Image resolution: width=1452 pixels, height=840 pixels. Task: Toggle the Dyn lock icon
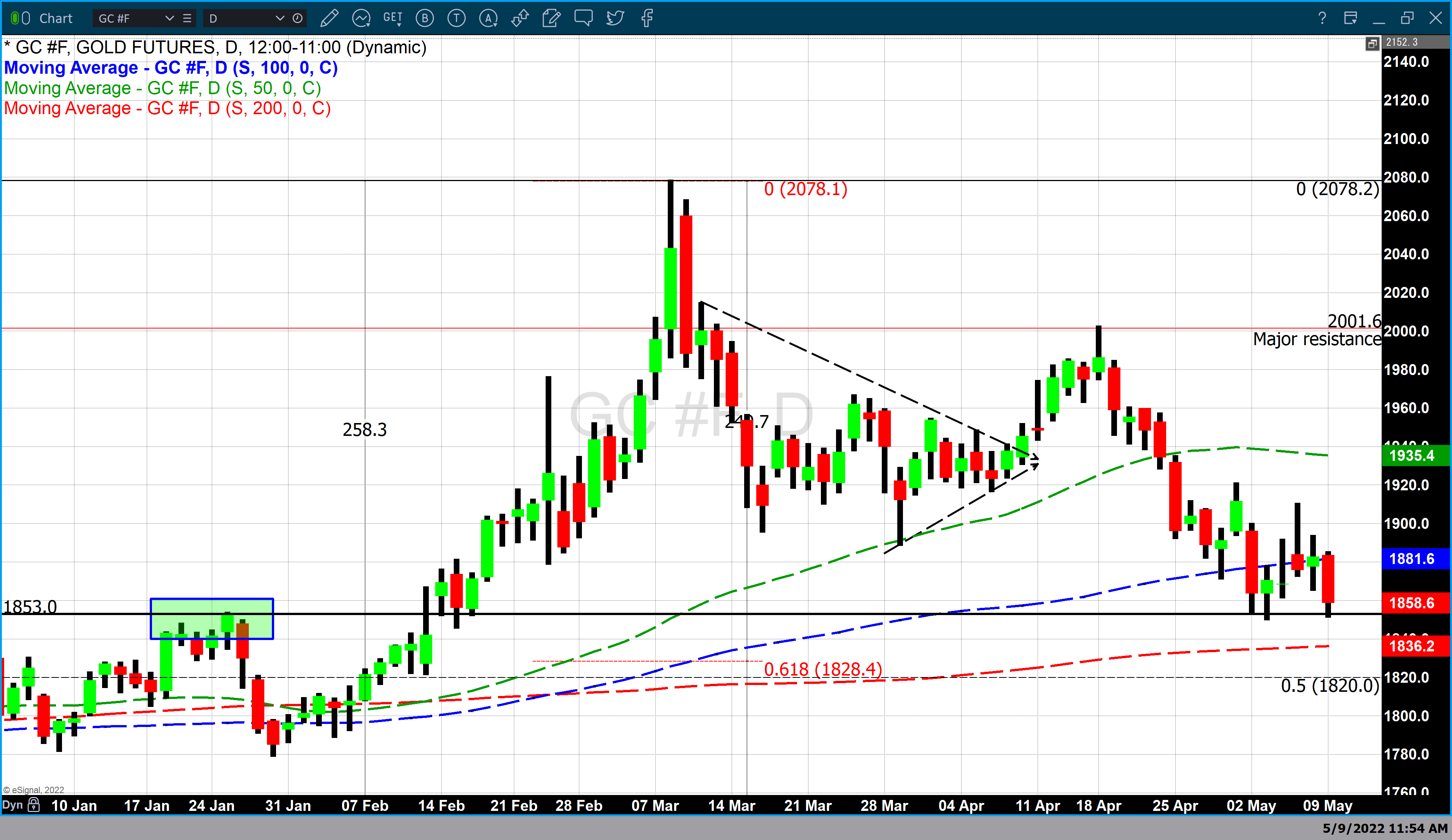pyautogui.click(x=34, y=804)
